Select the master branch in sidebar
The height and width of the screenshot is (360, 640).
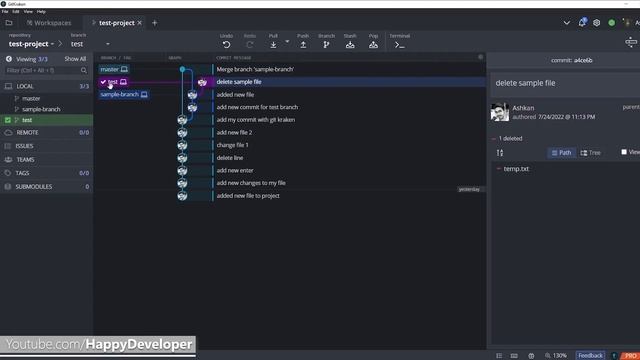tap(31, 98)
